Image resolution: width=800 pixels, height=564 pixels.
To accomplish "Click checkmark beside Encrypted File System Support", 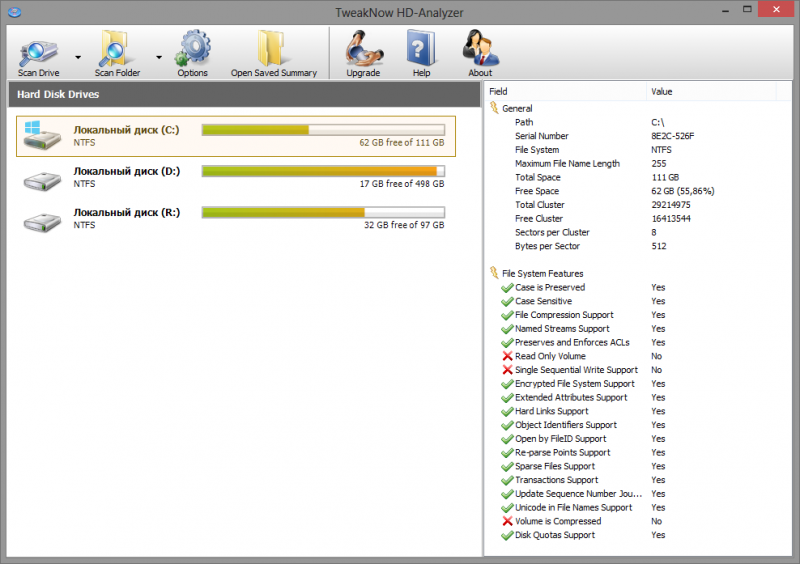I will [507, 384].
